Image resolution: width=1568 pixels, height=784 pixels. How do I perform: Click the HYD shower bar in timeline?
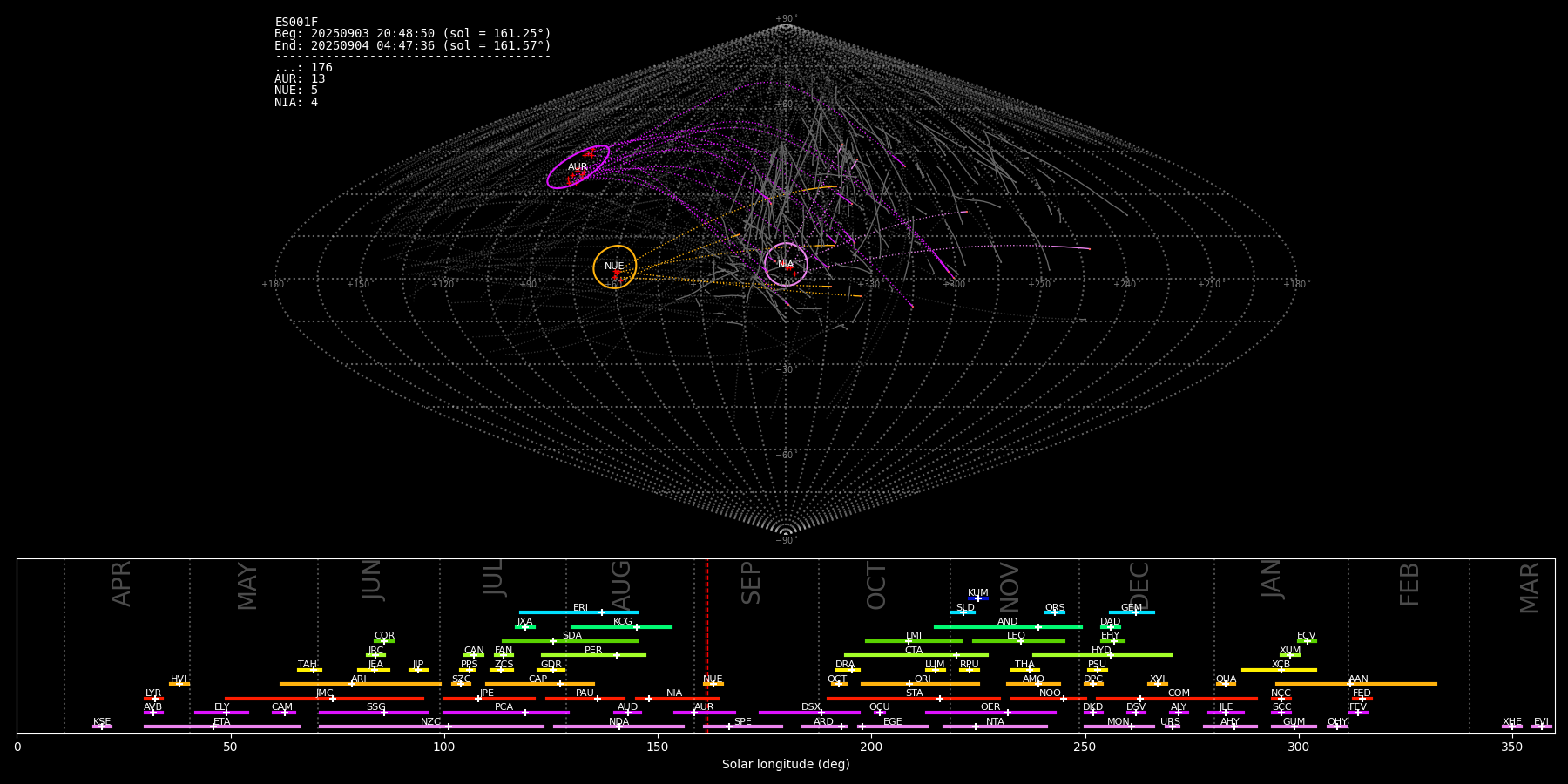pos(1102,655)
